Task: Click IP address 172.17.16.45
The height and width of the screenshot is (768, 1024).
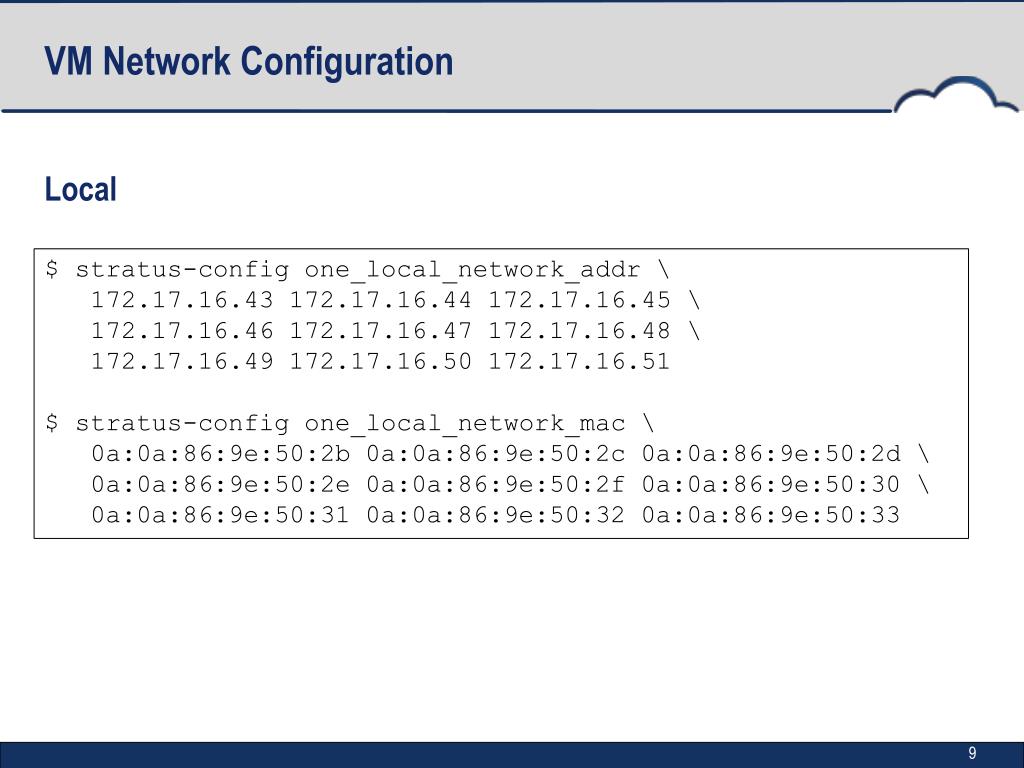Action: click(579, 300)
